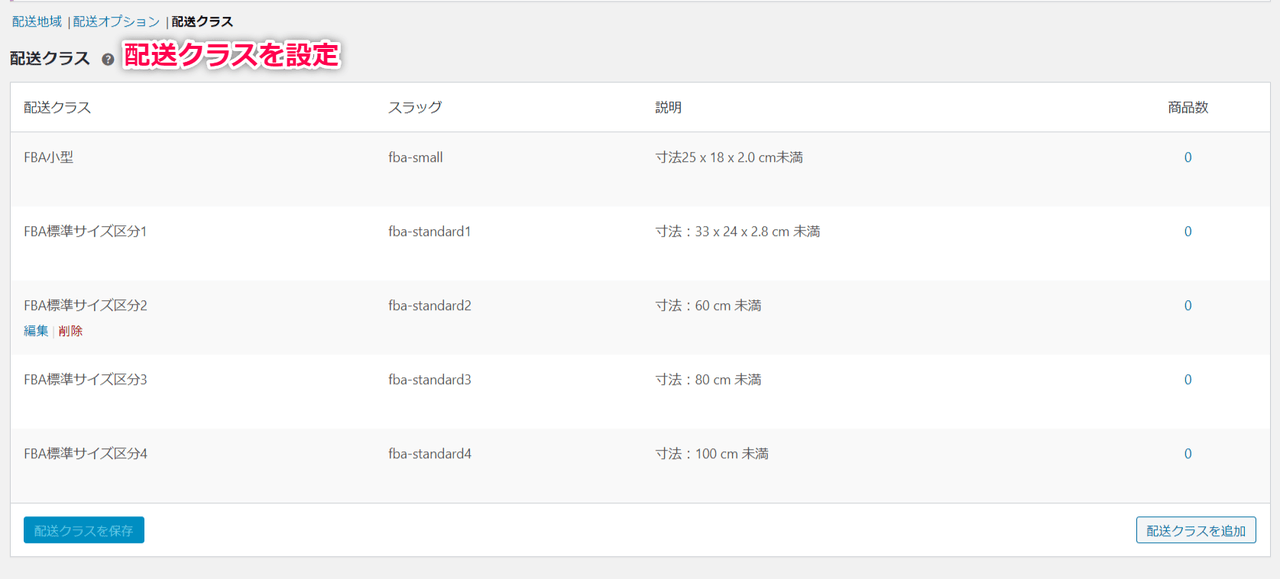Open the 配送オプション tab
1280x579 pixels.
[x=116, y=21]
